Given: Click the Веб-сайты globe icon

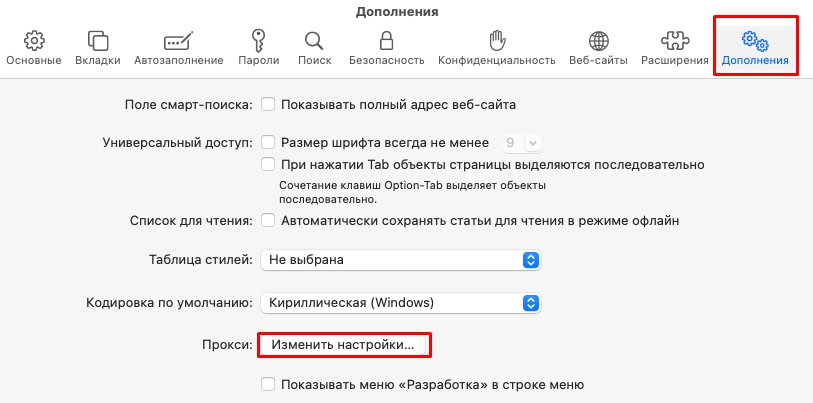Looking at the screenshot, I should point(598,41).
